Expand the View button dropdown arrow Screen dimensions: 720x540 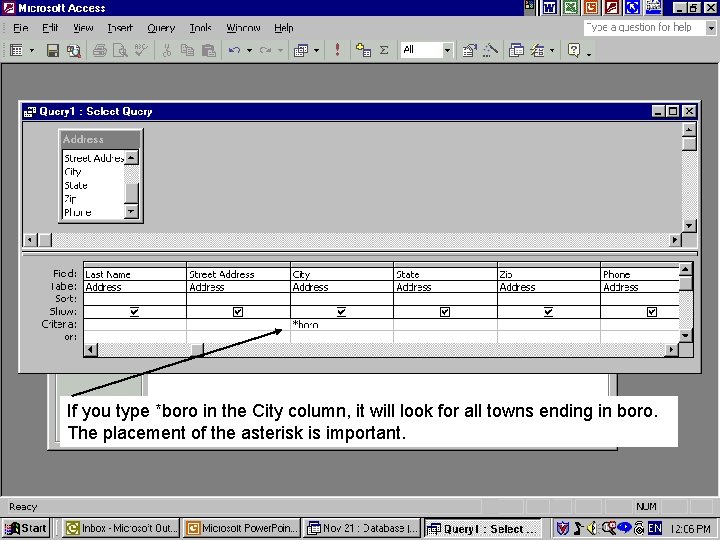32,50
